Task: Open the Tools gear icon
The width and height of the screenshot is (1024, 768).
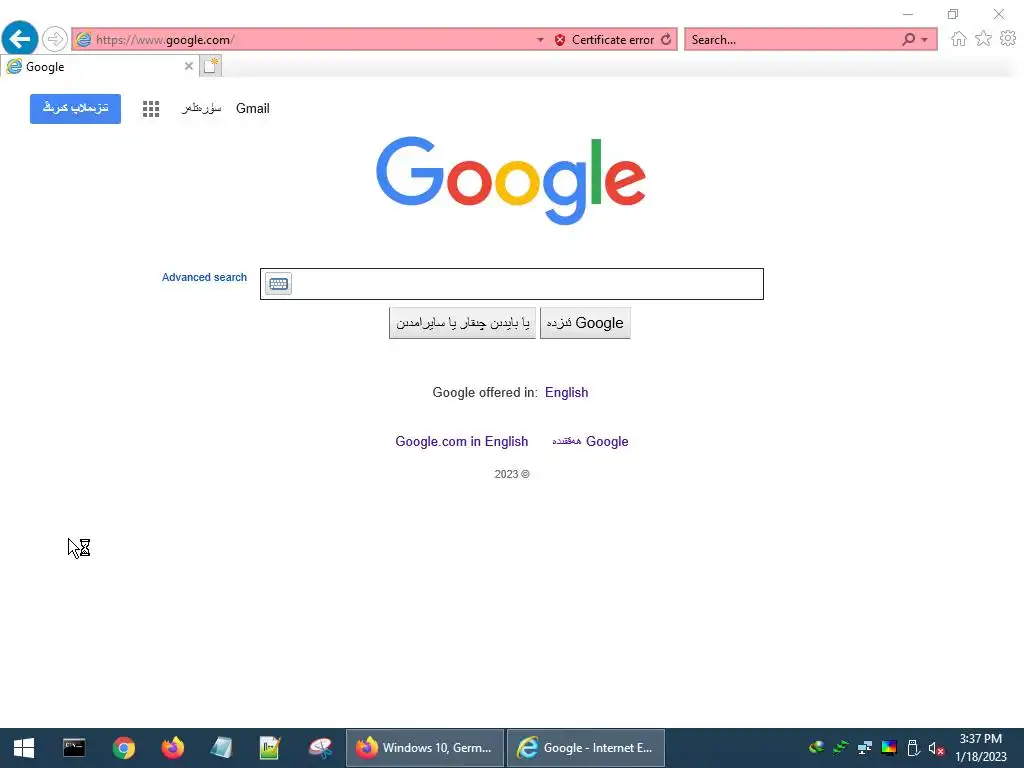Action: coord(1008,39)
